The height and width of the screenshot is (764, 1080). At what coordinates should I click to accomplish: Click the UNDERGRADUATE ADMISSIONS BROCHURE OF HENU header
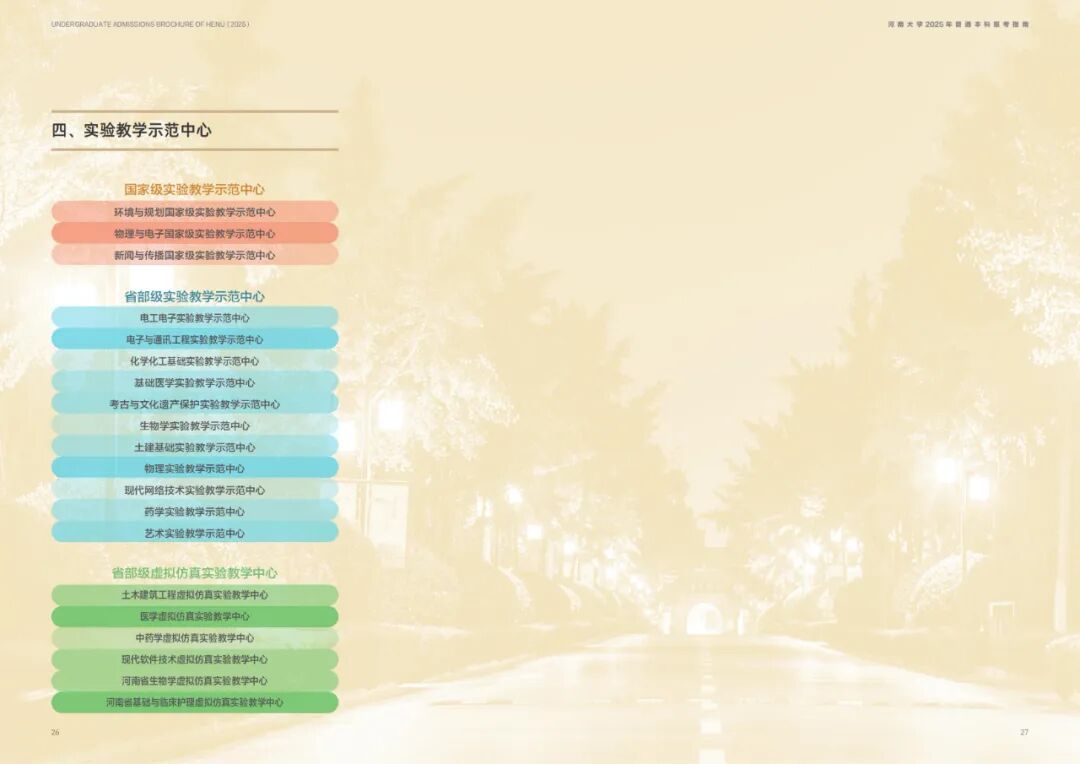150,24
